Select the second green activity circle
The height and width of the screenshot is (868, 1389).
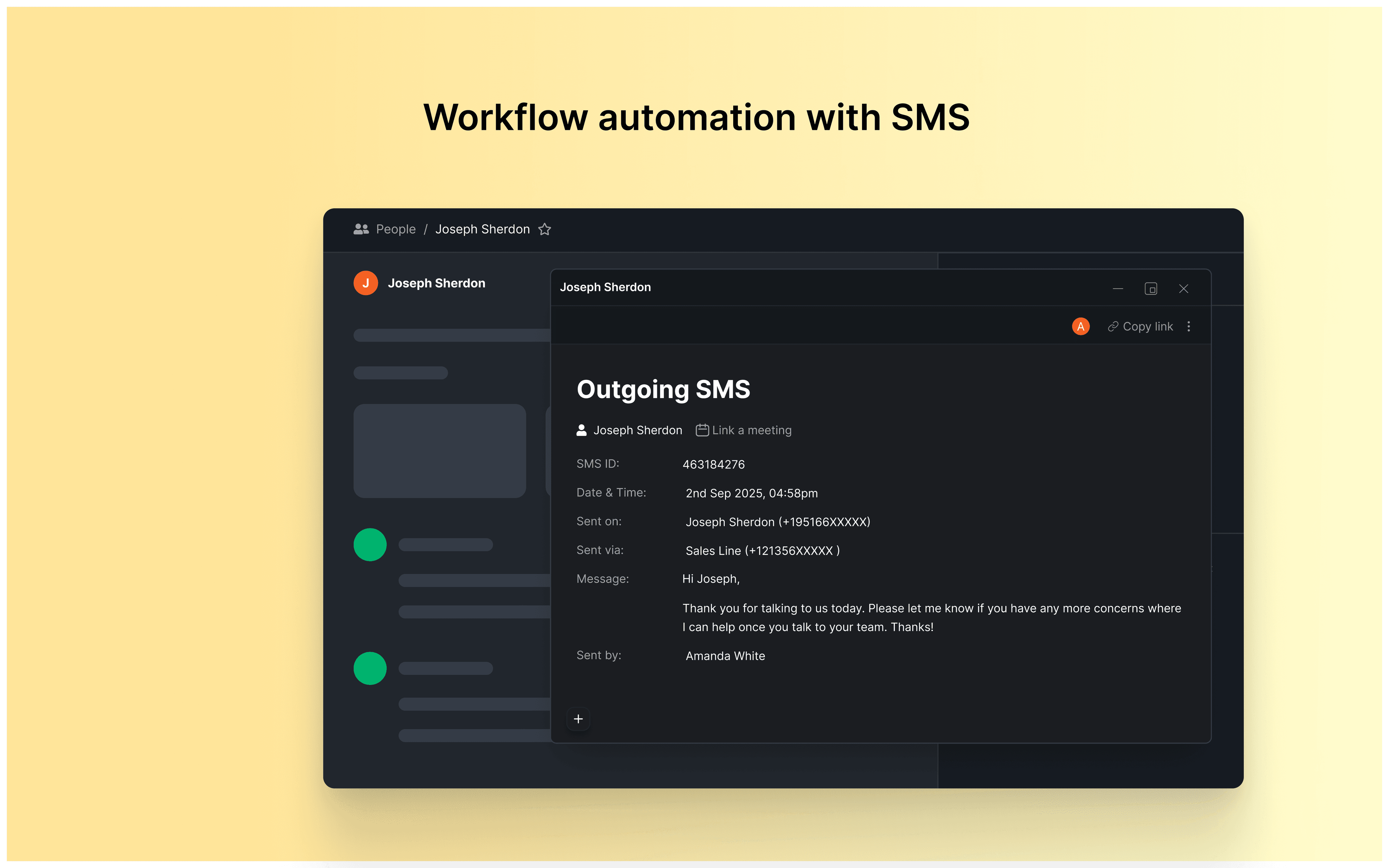click(370, 668)
